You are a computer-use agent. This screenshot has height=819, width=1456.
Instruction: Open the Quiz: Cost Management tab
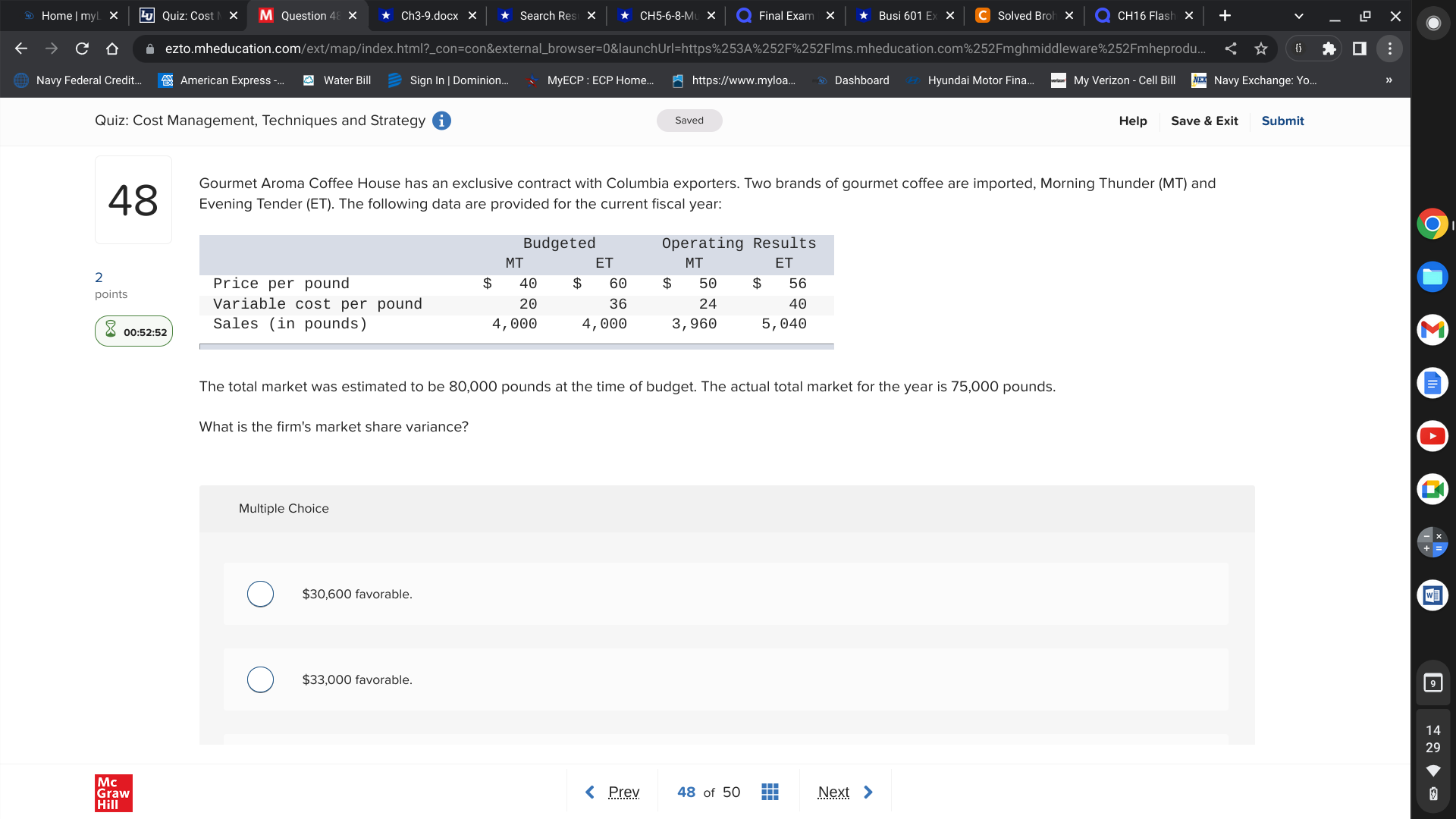click(183, 15)
